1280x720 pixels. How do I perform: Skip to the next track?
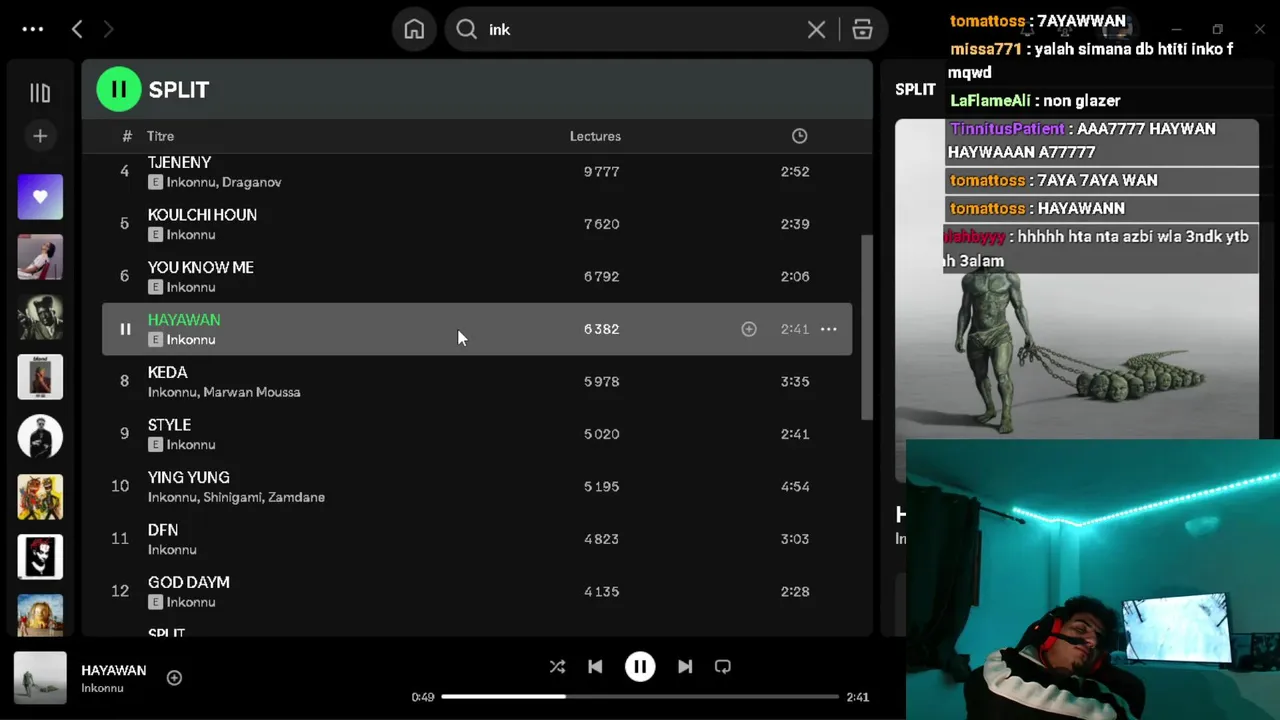(x=685, y=667)
